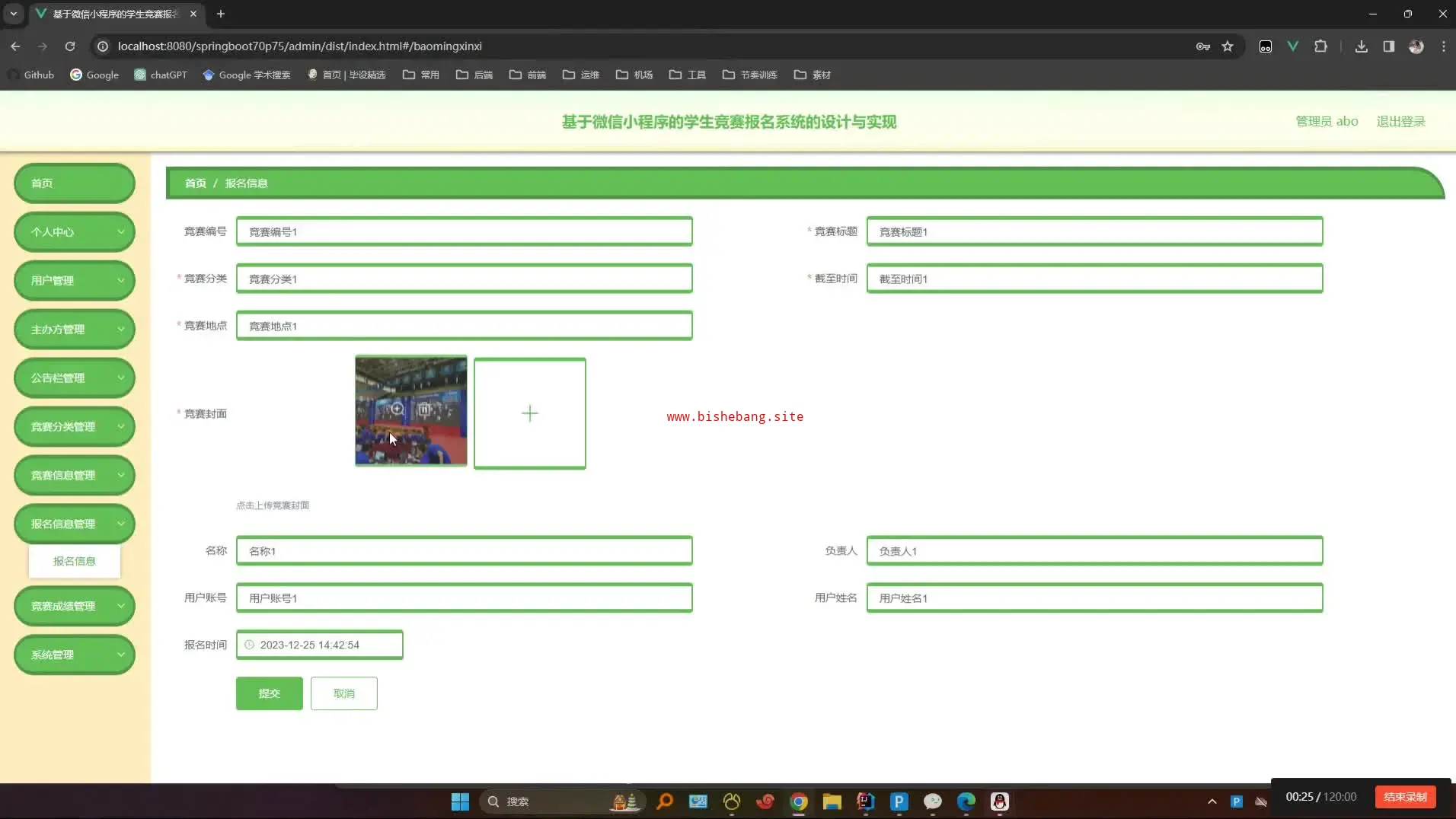Click the Windows taskbar search box
Image resolution: width=1456 pixels, height=819 pixels.
tap(564, 801)
